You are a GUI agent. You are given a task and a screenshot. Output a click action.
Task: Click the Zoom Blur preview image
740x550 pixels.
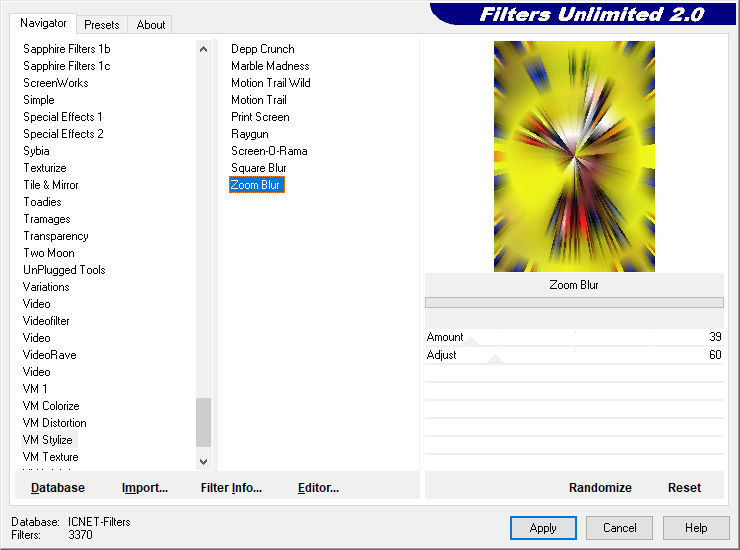574,156
